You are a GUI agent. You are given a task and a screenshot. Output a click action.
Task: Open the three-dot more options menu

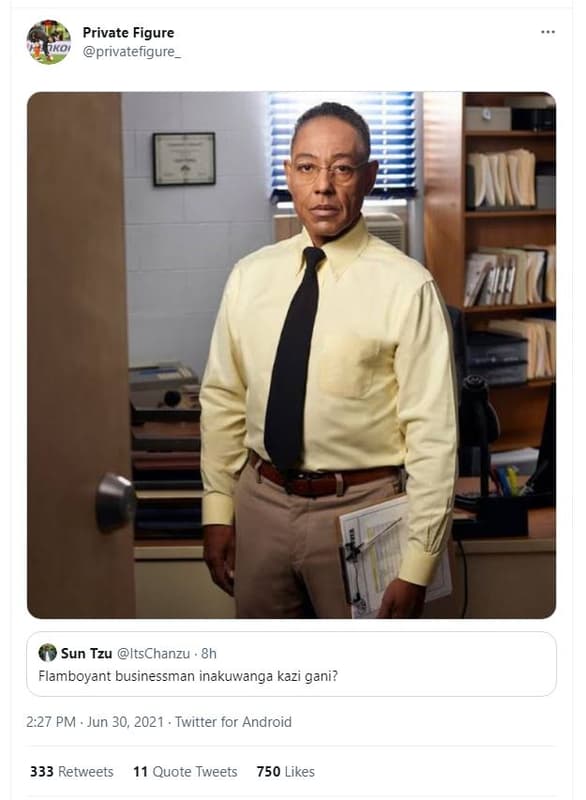tap(548, 32)
